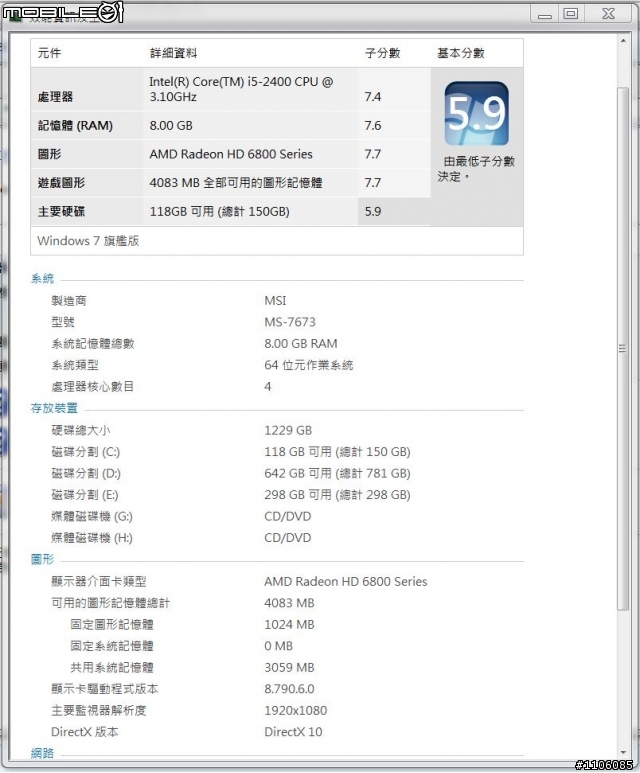Click the 642 GB 可用 (總計 781 GB) value
Viewport: 640px width, 773px height.
pyautogui.click(x=337, y=474)
